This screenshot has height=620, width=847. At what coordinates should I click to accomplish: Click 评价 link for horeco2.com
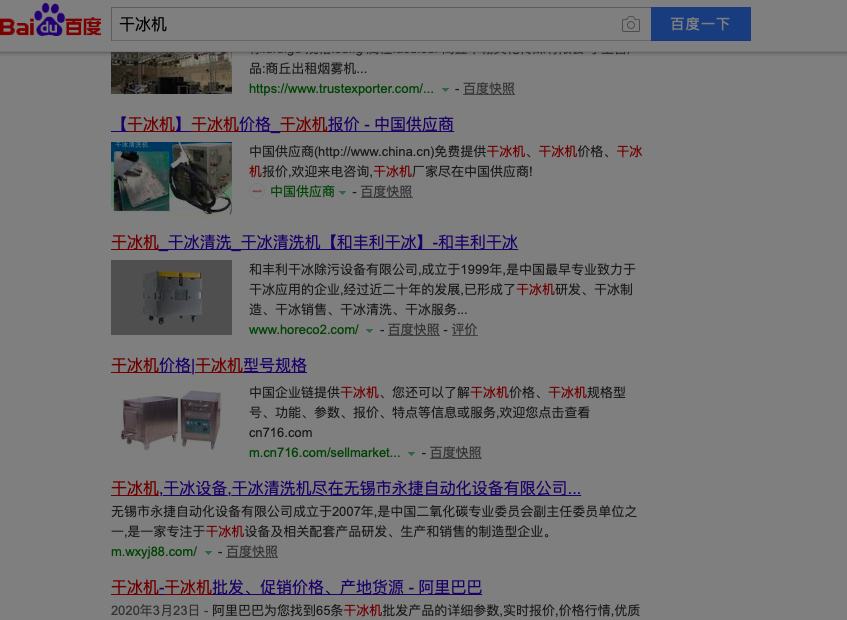click(x=465, y=329)
